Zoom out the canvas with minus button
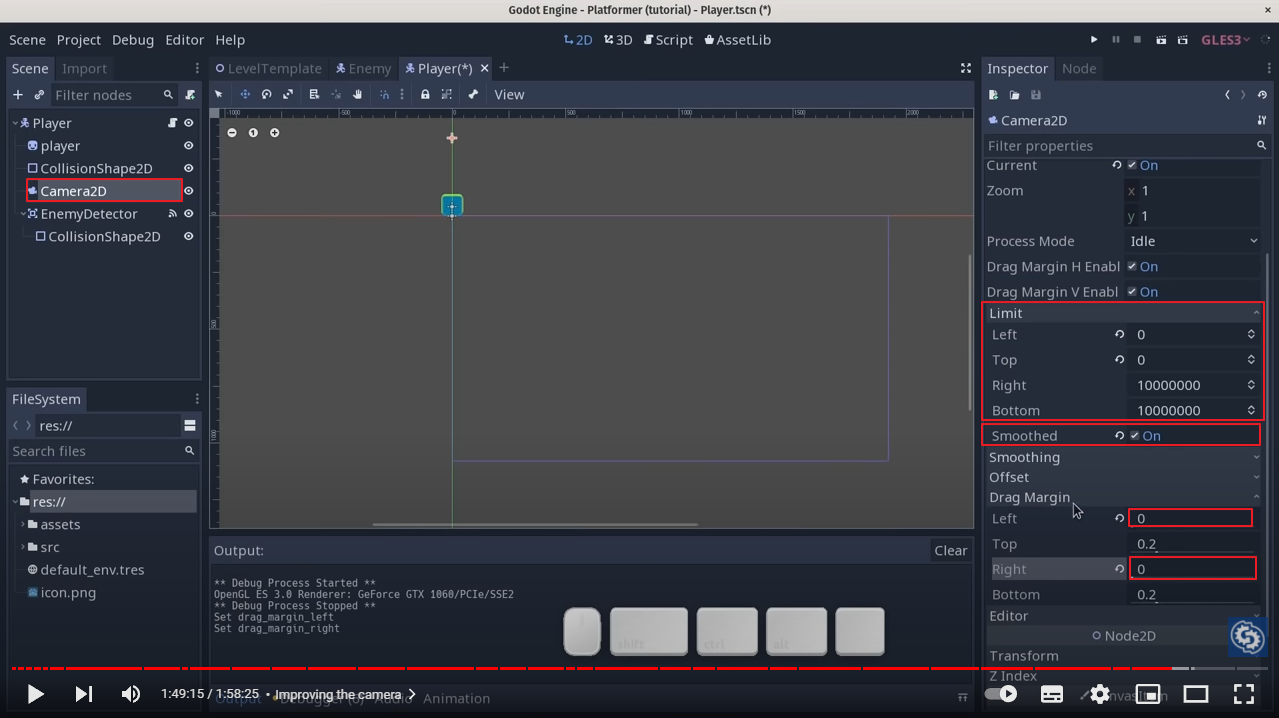 pyautogui.click(x=232, y=132)
